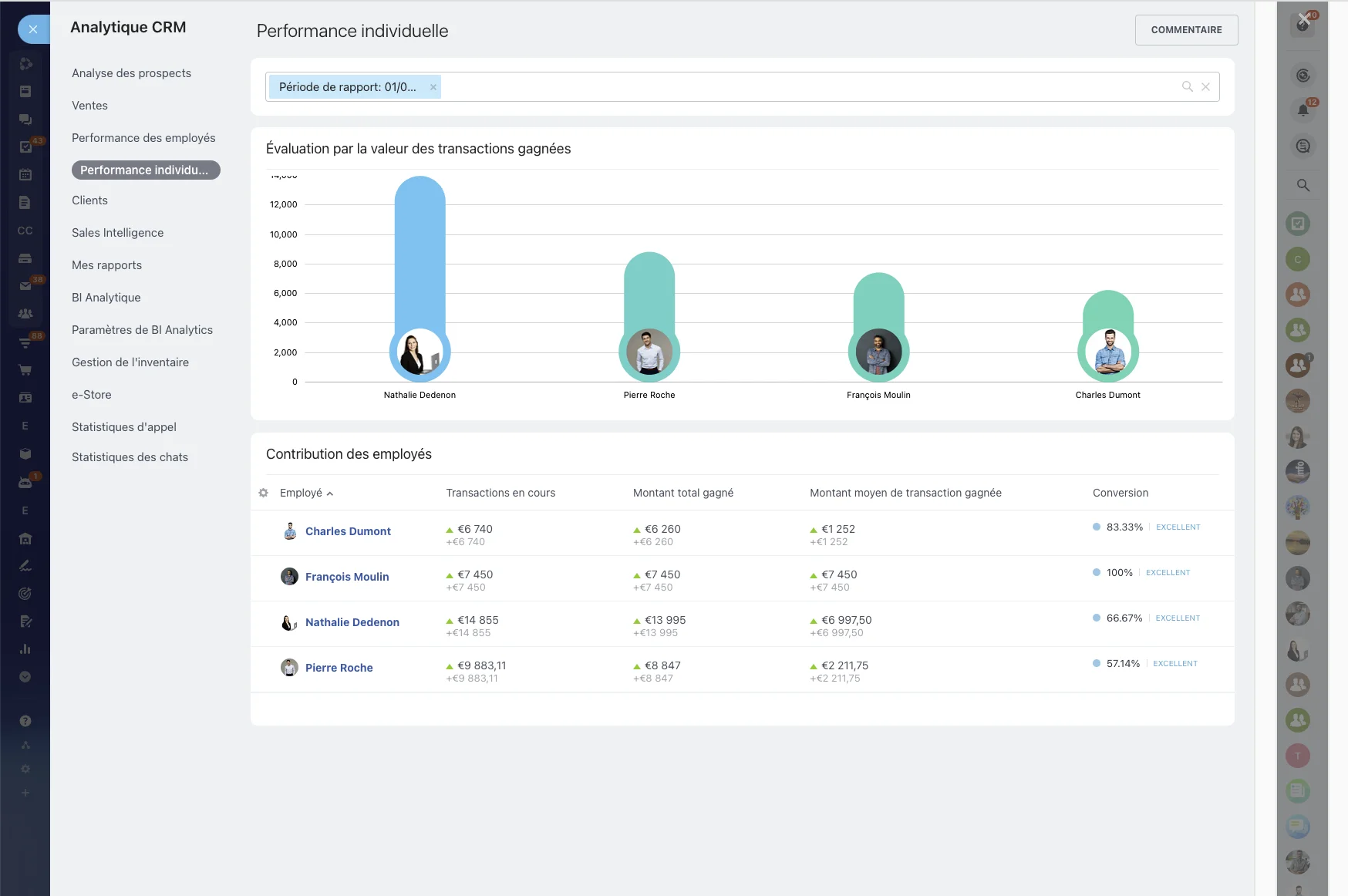The height and width of the screenshot is (896, 1348).
Task: Open the Période de rapport filter chip
Action: point(347,87)
